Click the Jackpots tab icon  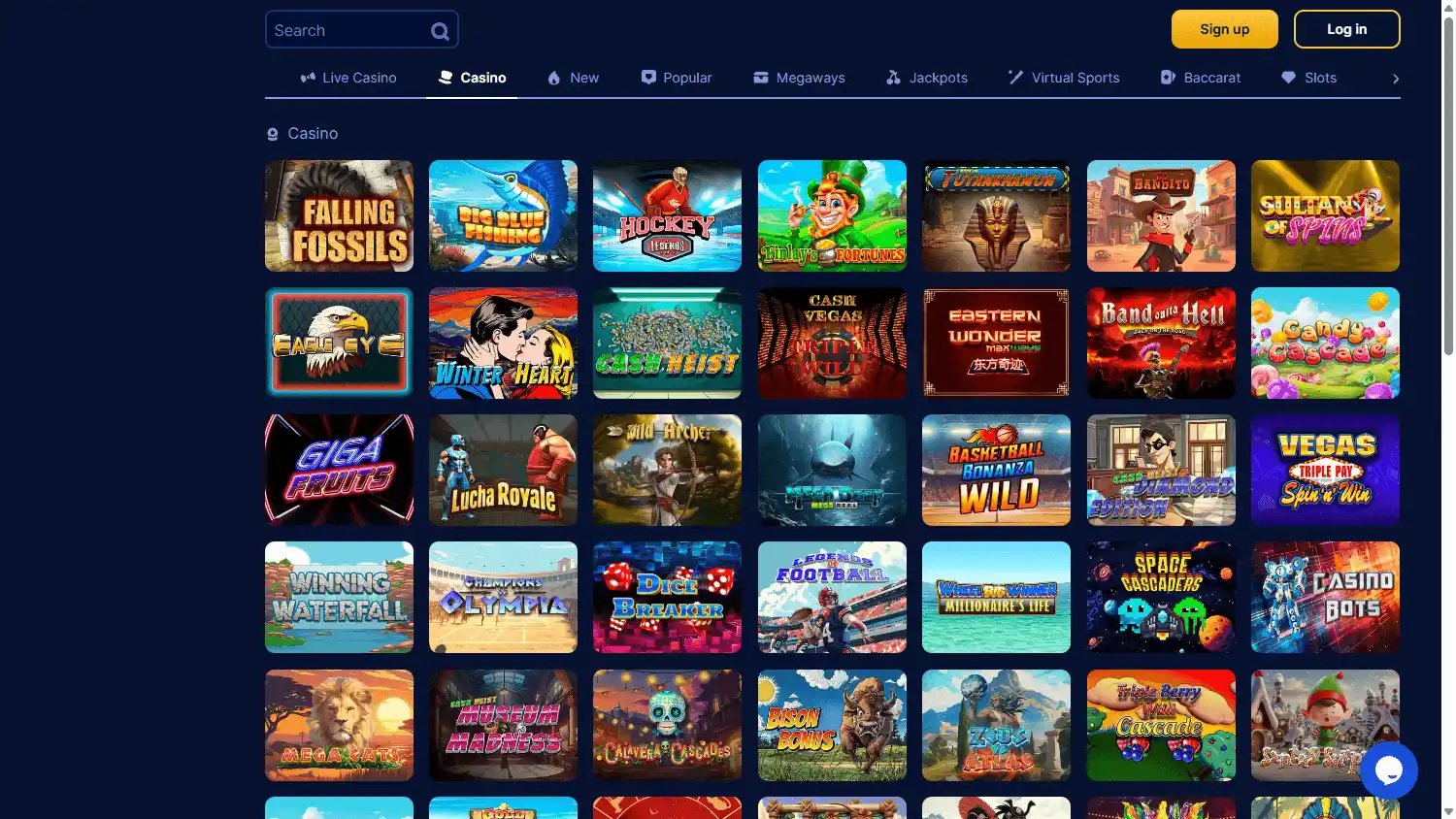click(x=893, y=78)
